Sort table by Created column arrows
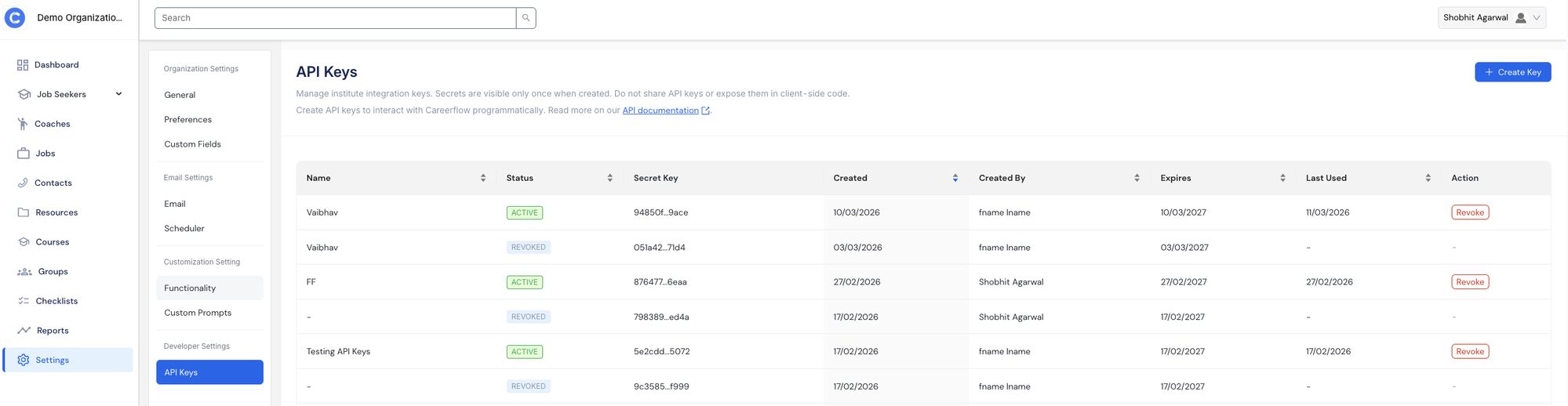 click(x=955, y=178)
